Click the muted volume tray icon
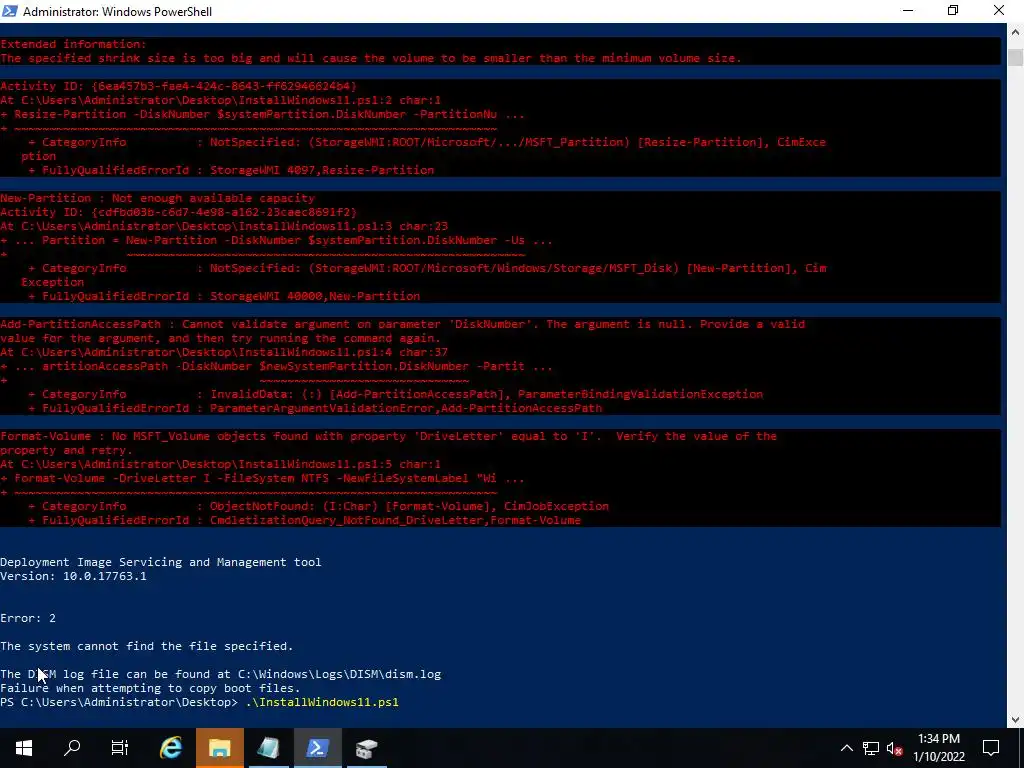 click(895, 748)
